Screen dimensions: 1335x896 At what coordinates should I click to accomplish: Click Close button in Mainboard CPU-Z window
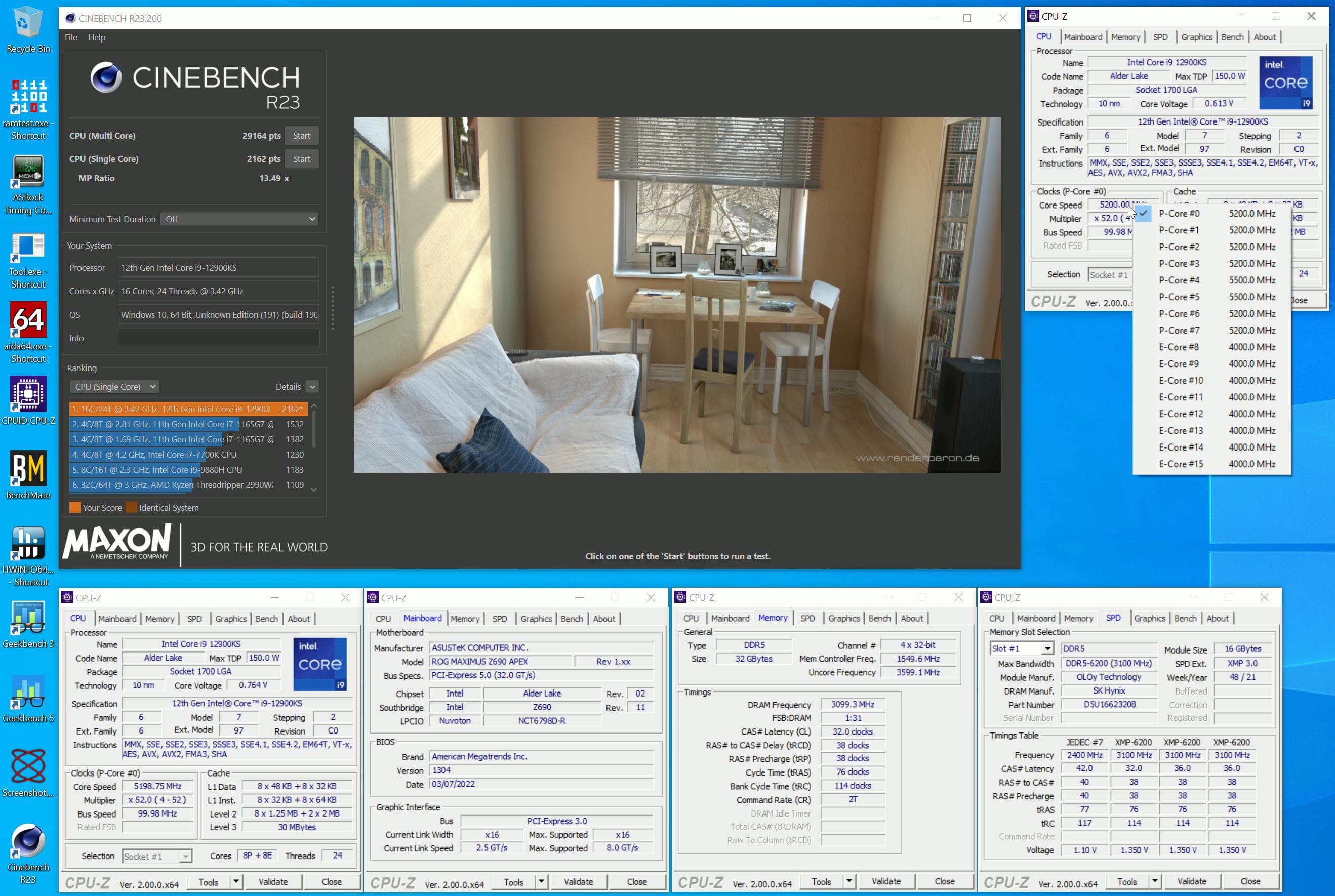tap(637, 882)
